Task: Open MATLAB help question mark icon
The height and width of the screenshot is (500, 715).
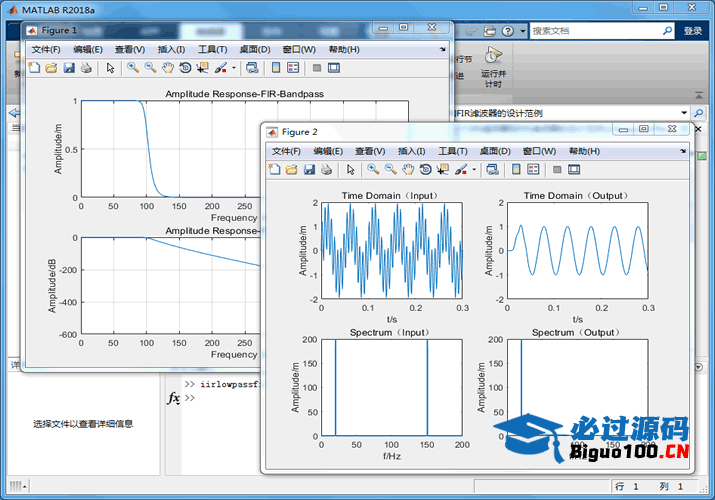Action: click(508, 31)
